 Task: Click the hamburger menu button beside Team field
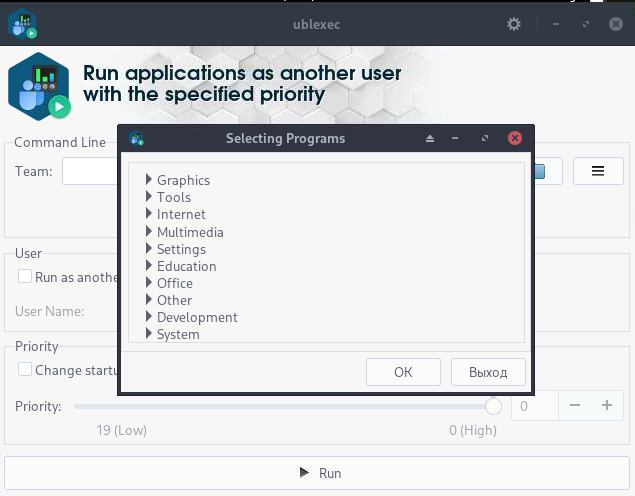[598, 171]
